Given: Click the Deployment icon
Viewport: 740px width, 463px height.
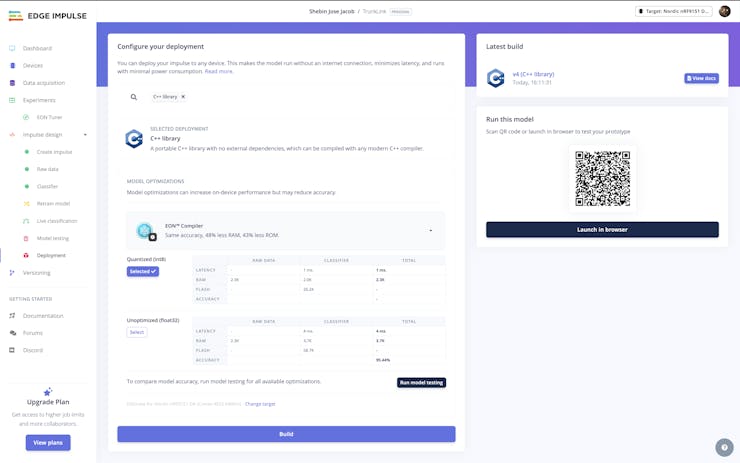Looking at the screenshot, I should [26, 255].
